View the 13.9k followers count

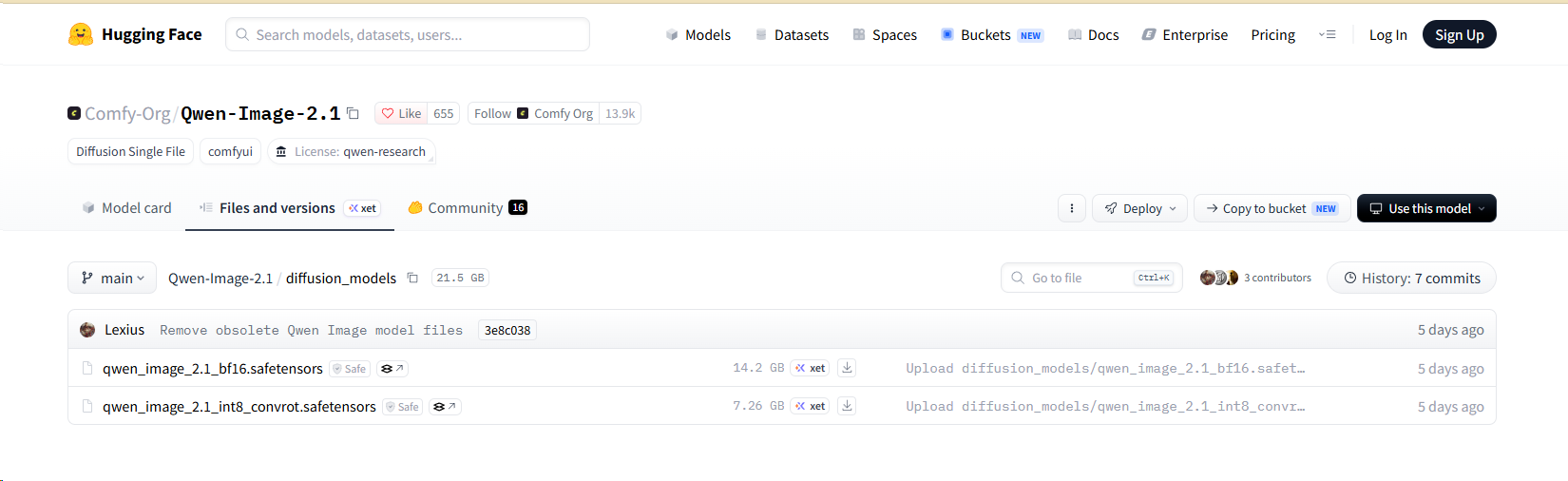pos(621,113)
